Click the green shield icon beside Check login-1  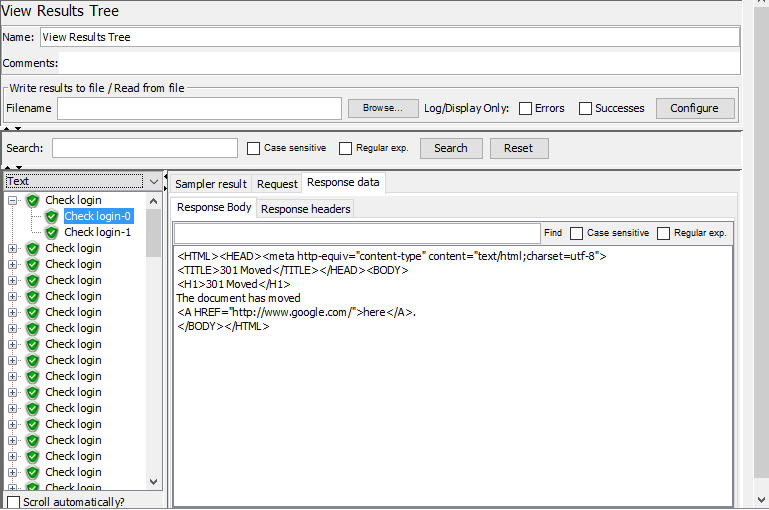coord(51,232)
